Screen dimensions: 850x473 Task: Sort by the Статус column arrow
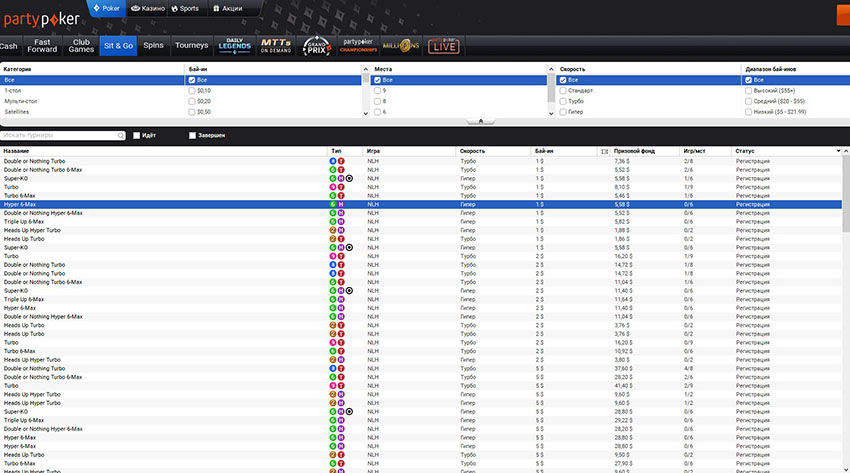click(838, 150)
